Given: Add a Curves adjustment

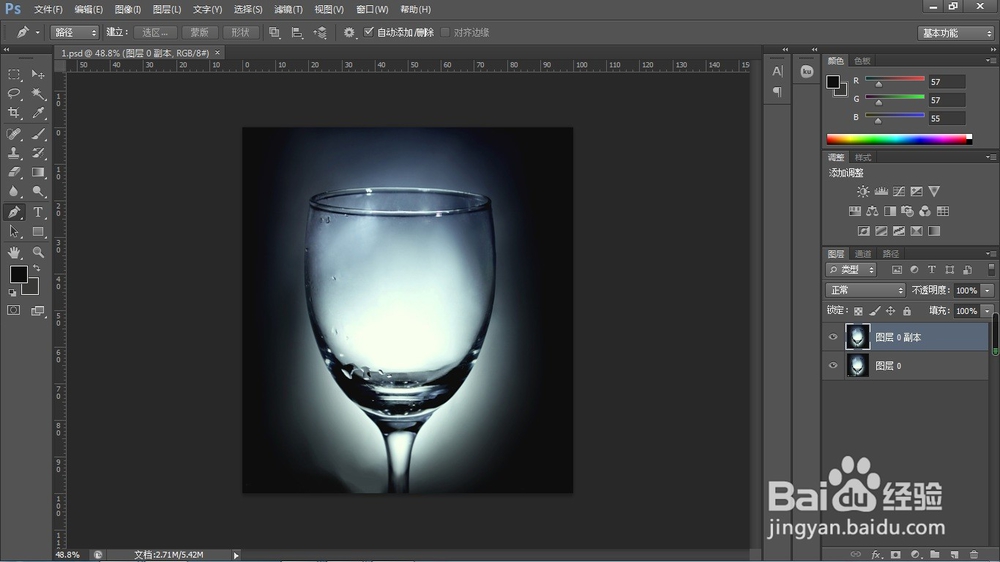Looking at the screenshot, I should click(x=899, y=191).
